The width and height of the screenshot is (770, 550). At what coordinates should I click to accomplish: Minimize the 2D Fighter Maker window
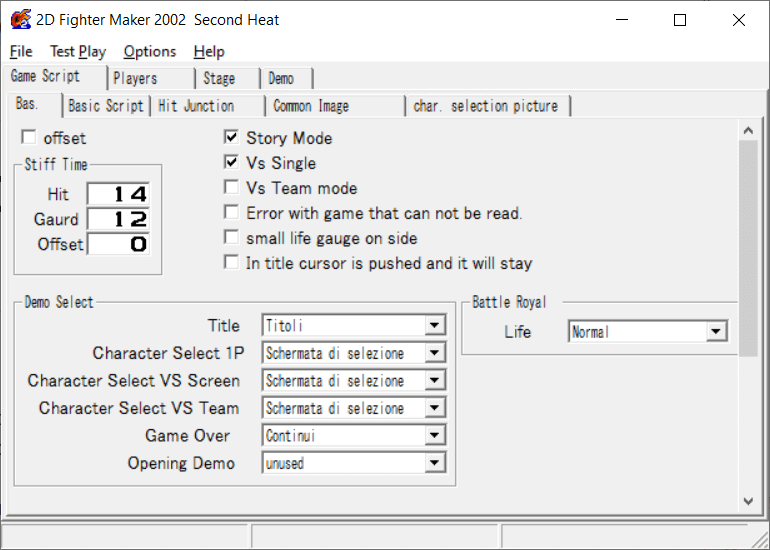click(622, 20)
